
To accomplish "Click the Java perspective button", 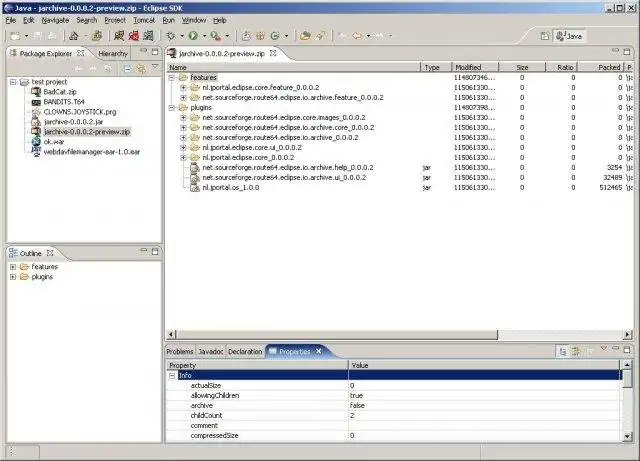I will tap(569, 36).
